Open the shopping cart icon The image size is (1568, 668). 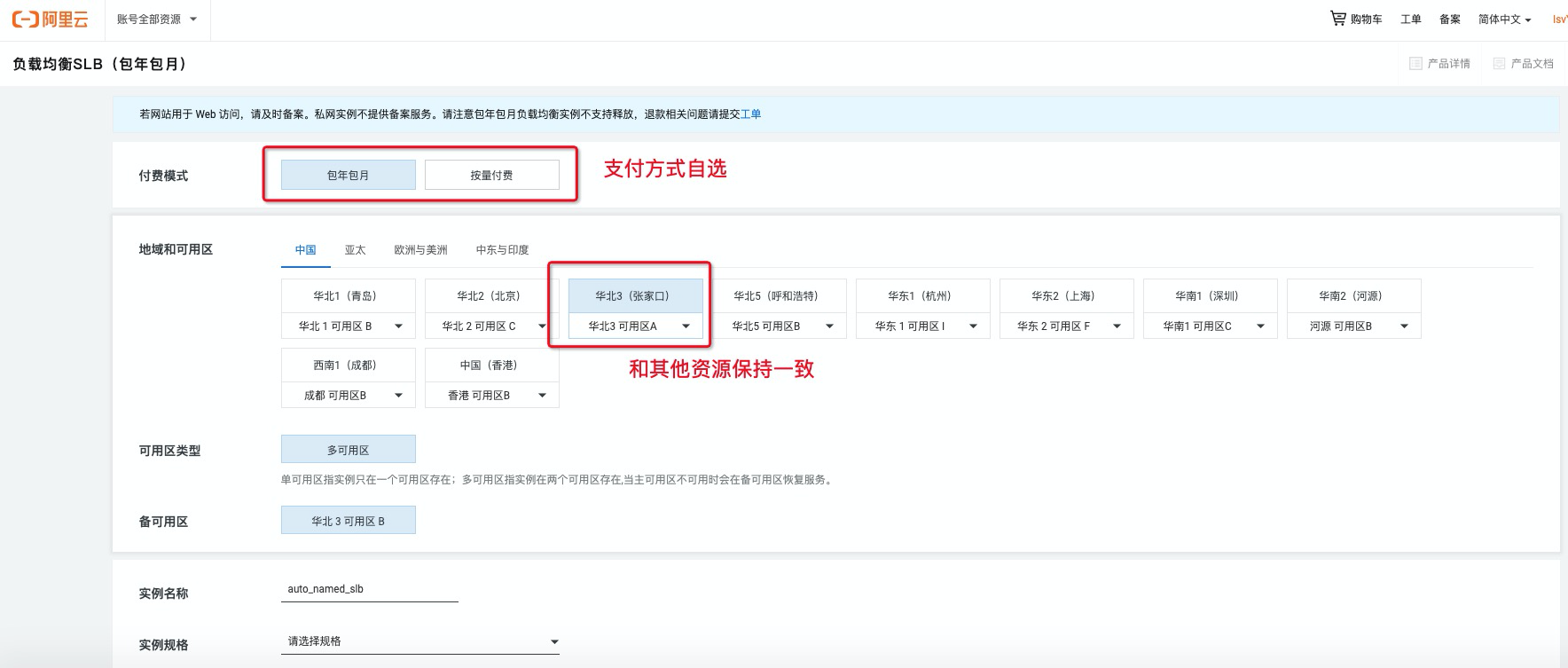click(x=1337, y=18)
